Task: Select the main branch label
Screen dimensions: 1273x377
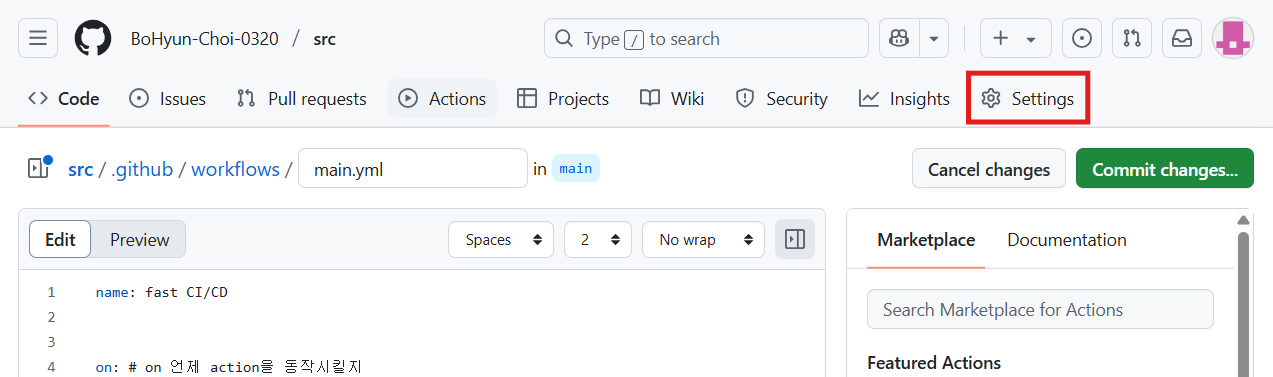Action: (575, 169)
